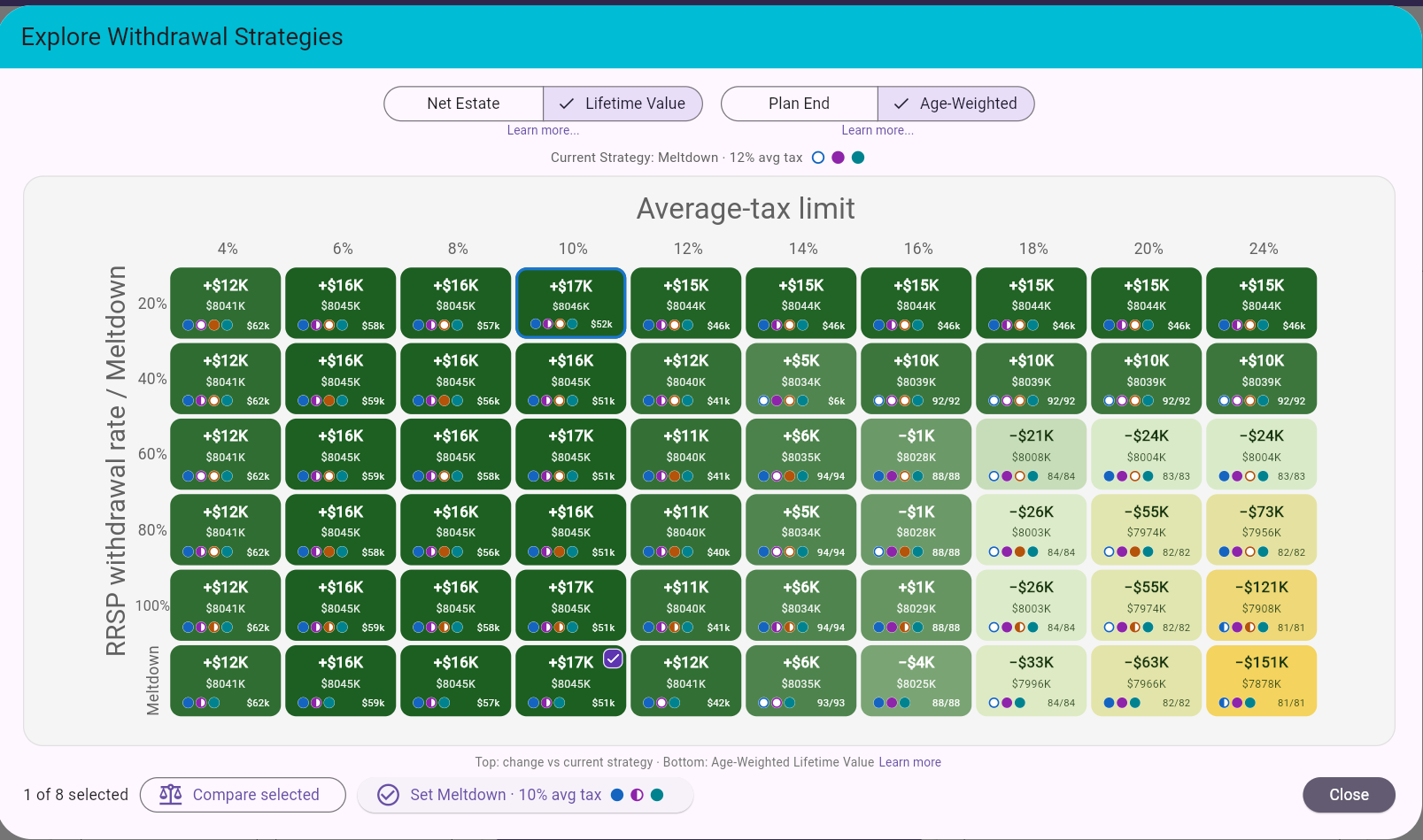Click the Compare selected button
This screenshot has height=840, width=1423.
coord(243,795)
